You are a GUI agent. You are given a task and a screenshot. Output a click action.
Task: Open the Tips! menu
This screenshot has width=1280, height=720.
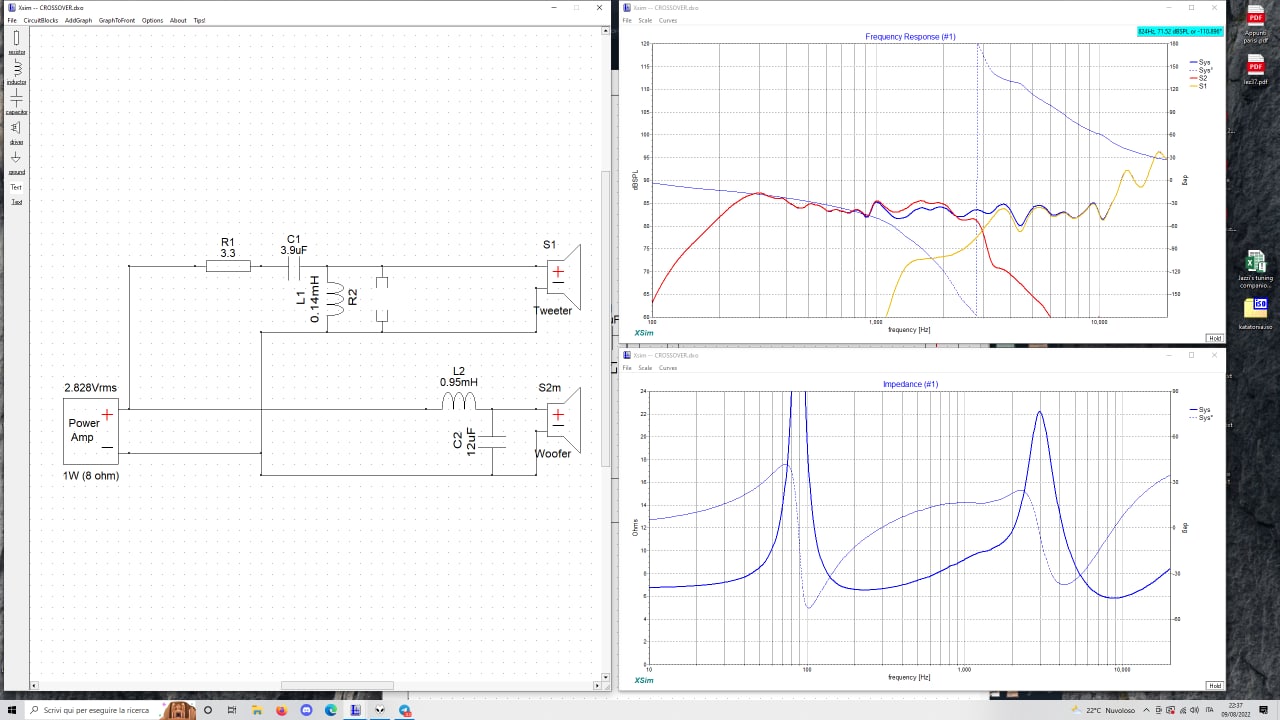199,20
